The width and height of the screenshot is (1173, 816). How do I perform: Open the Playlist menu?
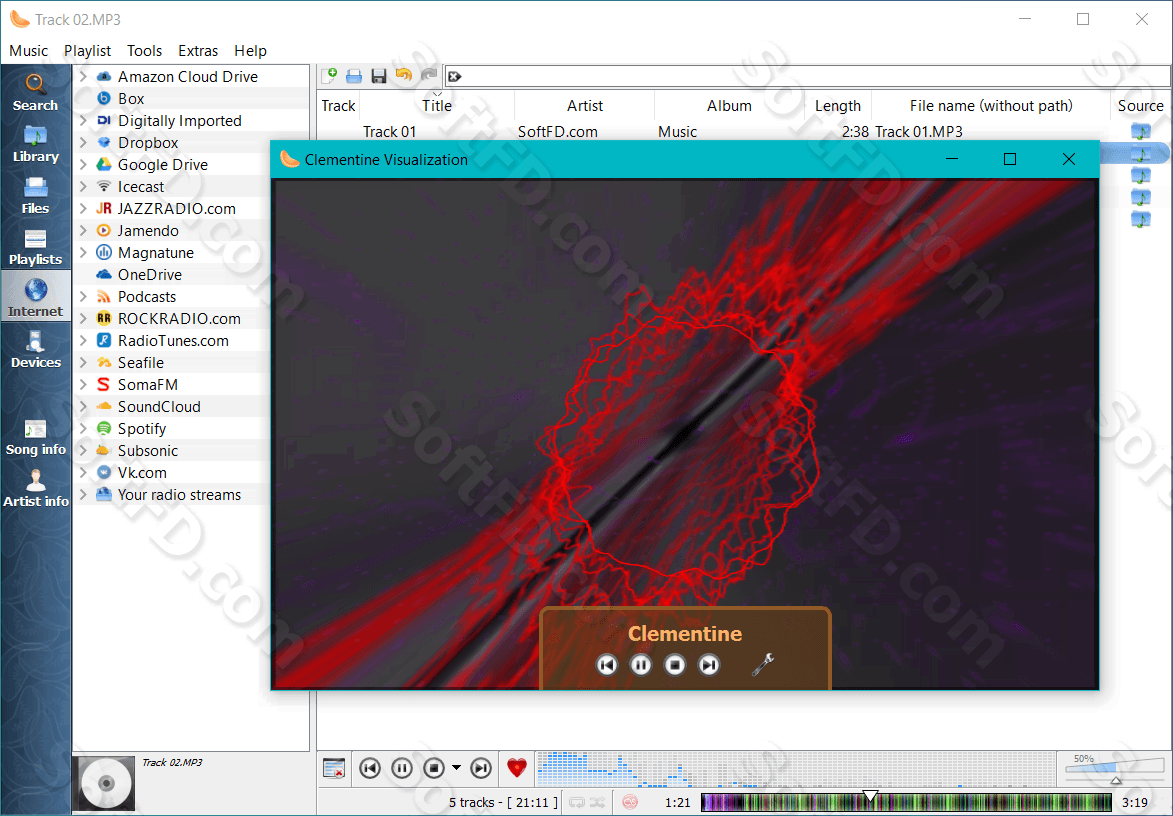88,51
